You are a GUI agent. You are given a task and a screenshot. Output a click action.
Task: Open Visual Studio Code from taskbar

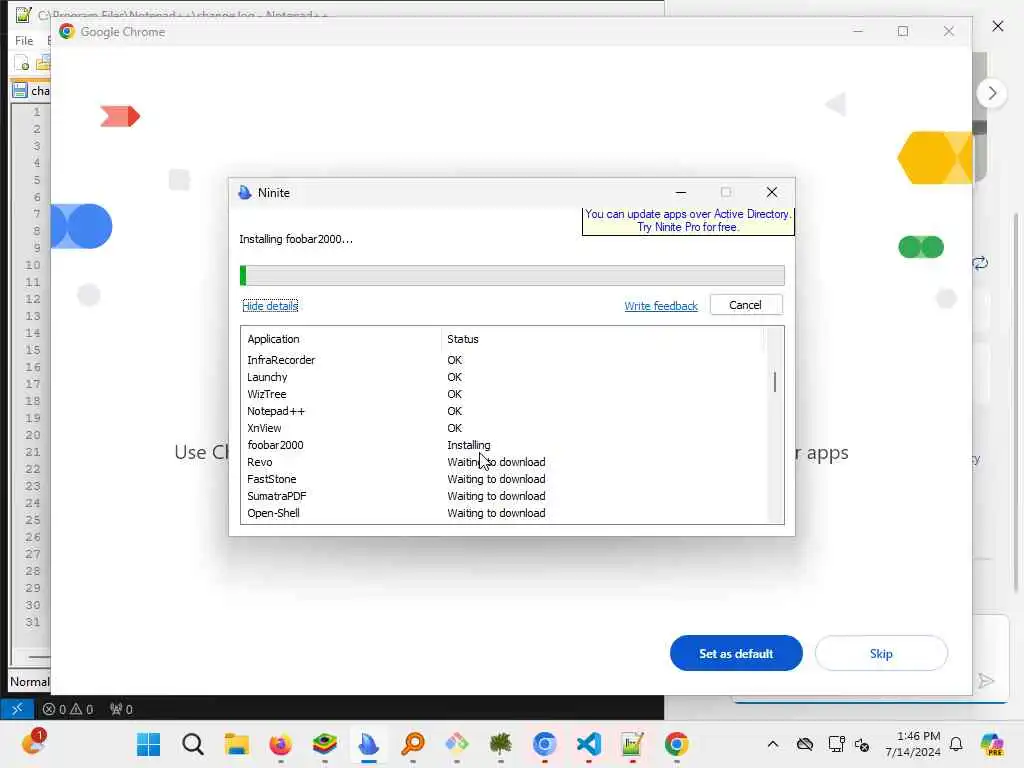[588, 744]
